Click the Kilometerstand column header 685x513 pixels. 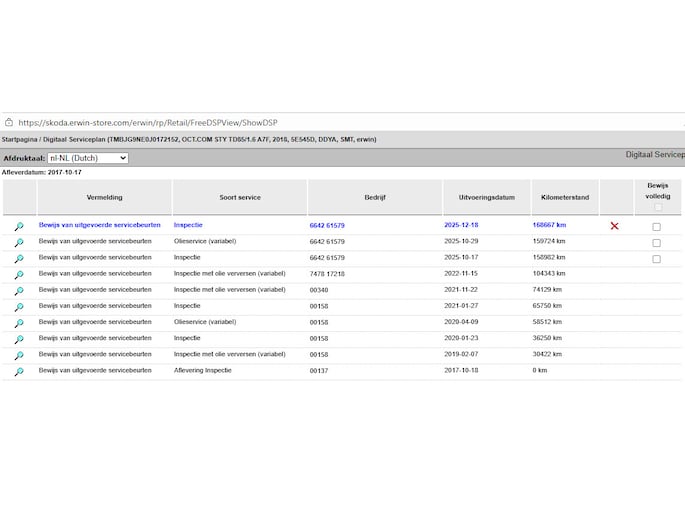563,198
